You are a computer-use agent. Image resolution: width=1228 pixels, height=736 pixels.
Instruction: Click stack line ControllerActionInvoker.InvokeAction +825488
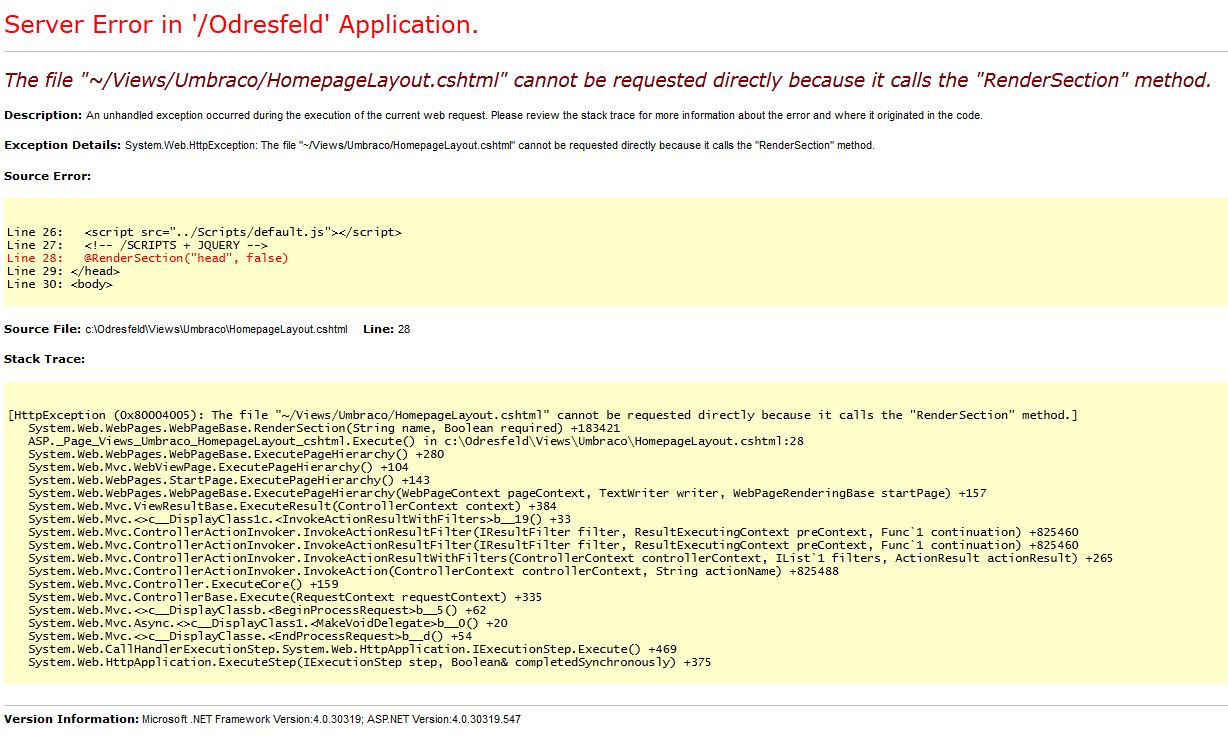(433, 571)
